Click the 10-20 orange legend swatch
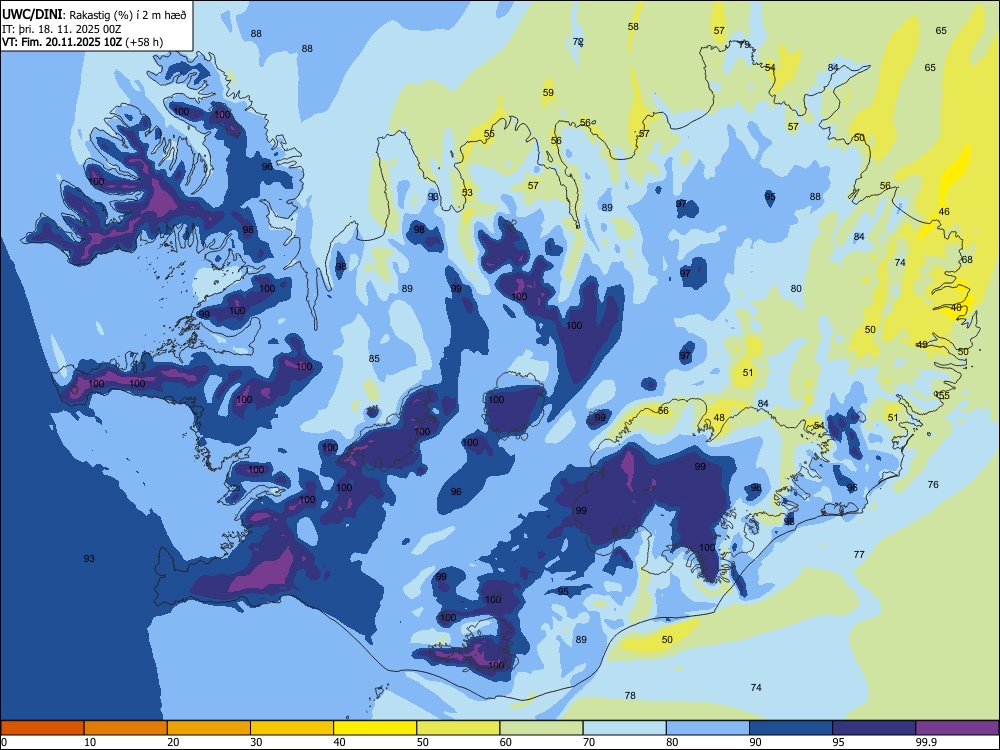 126,728
